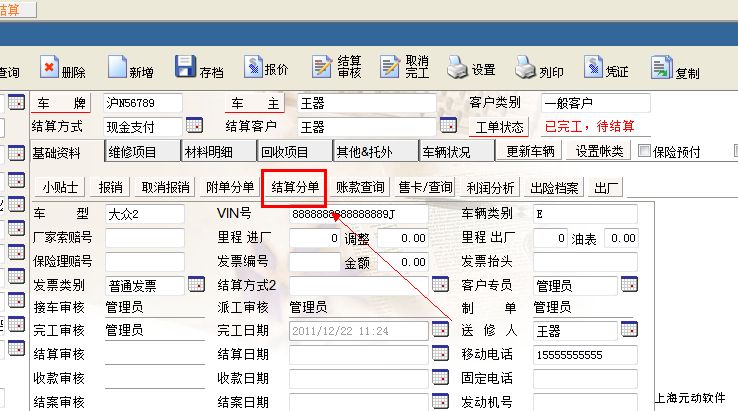Click the 结算分单 button
This screenshot has width=738, height=411.
pyautogui.click(x=295, y=187)
